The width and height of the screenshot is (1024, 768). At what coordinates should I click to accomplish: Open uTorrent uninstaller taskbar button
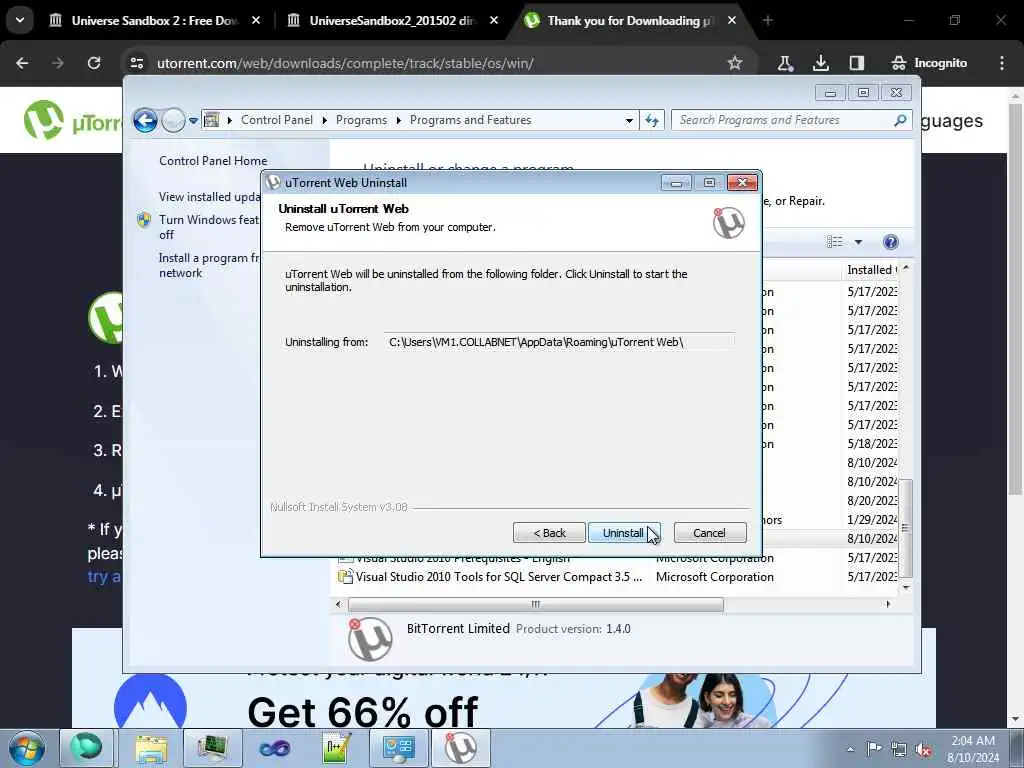(461, 748)
